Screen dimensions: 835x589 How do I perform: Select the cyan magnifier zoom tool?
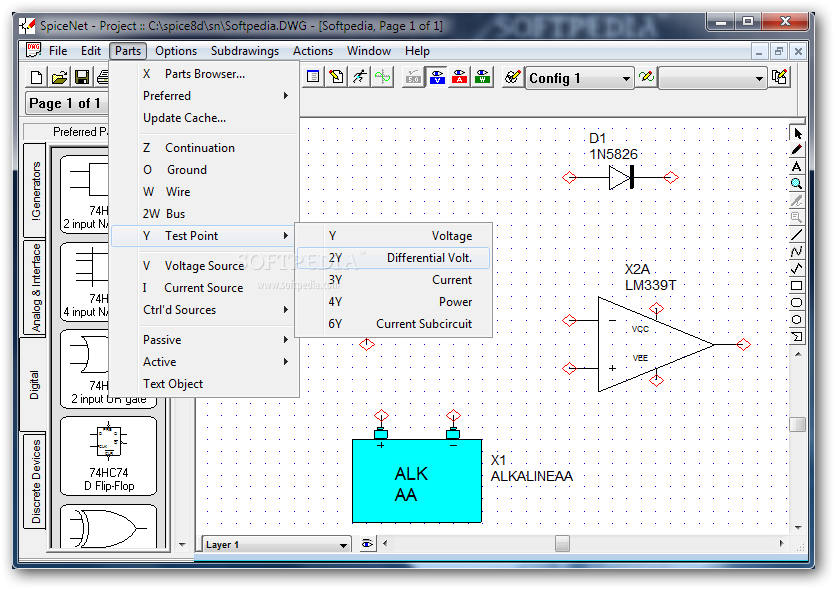coord(797,184)
